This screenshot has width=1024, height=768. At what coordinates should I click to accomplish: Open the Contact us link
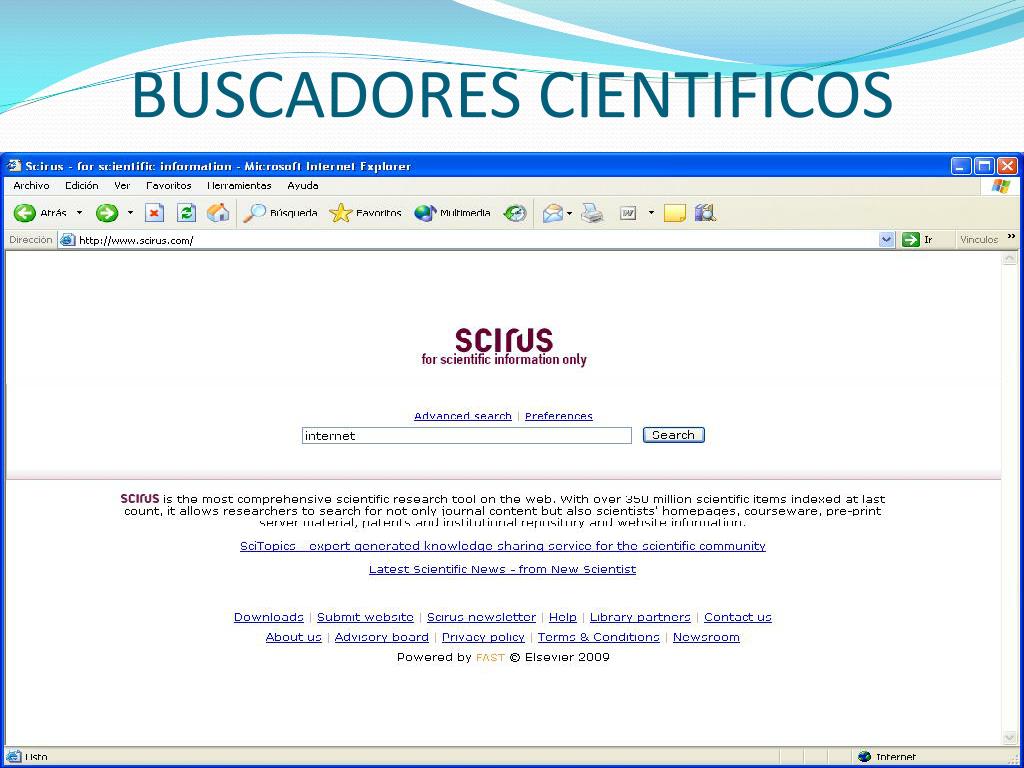737,617
